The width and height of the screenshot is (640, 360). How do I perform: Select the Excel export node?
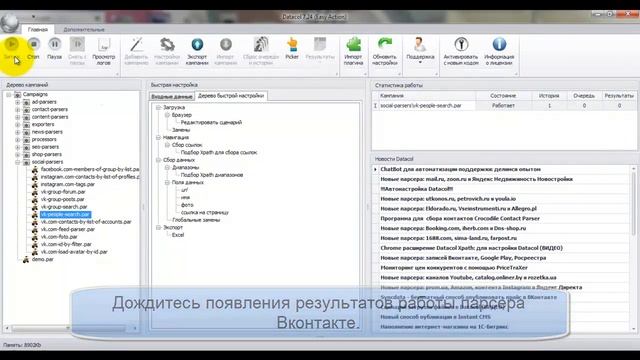click(178, 235)
